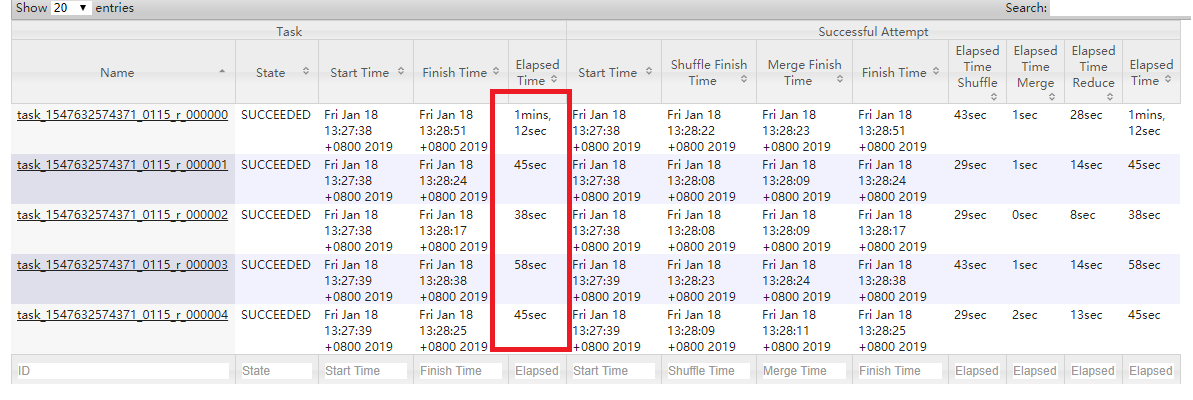
Task: Select the 8sec reduce time cell
Action: 1083,215
